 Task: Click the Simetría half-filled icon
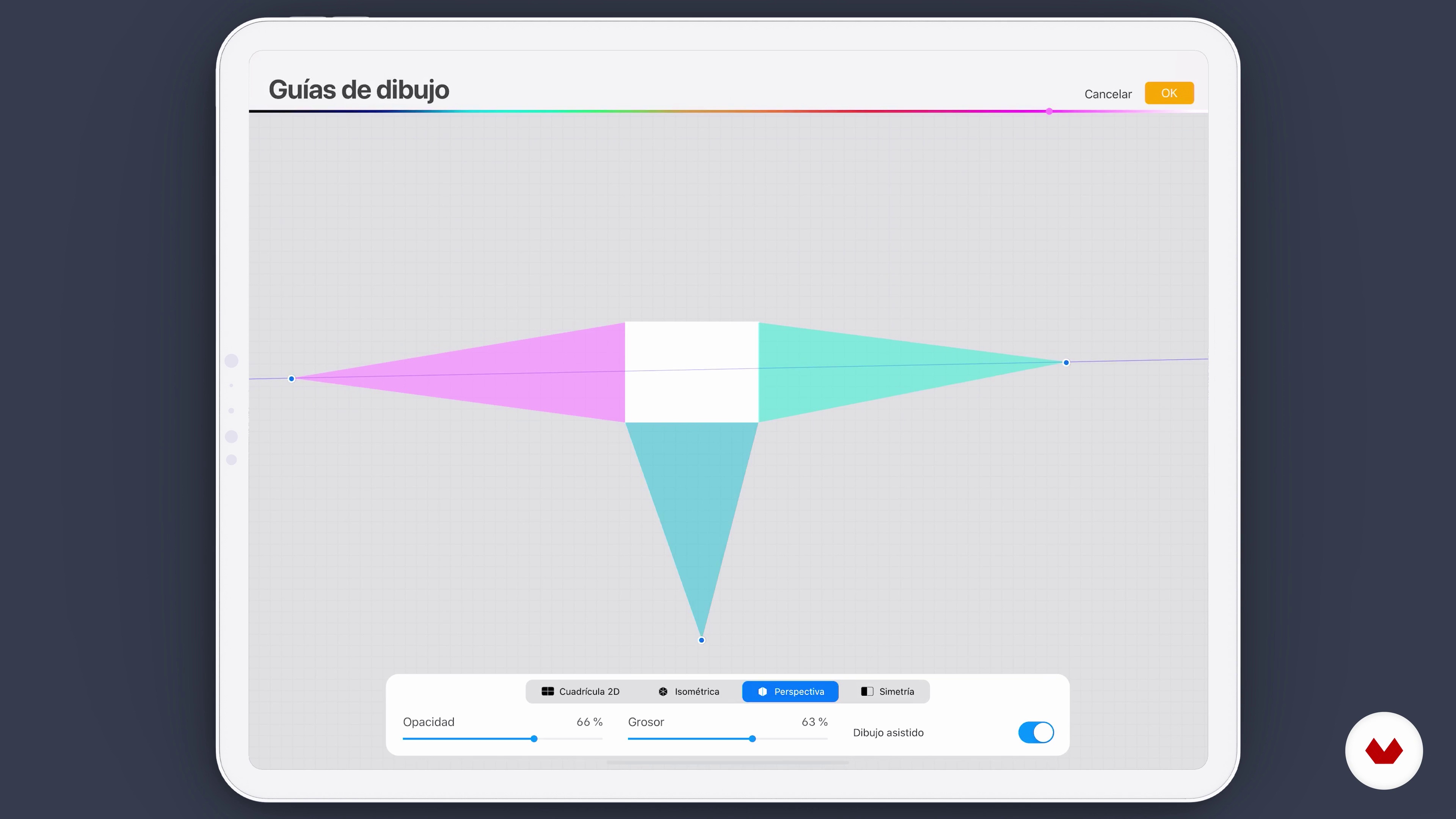point(867,691)
